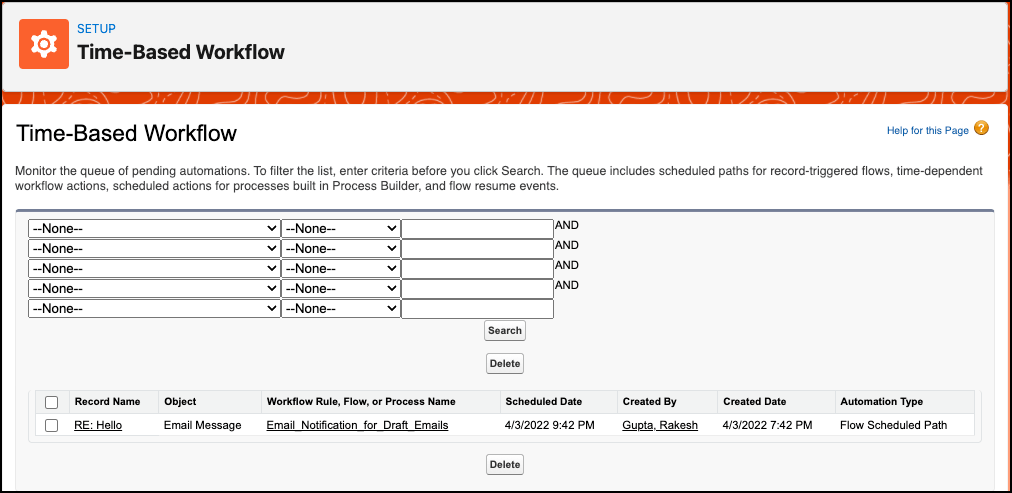Screen dimensions: 1012x493
Task: Click the orange Setup gear icon
Action: [44, 44]
